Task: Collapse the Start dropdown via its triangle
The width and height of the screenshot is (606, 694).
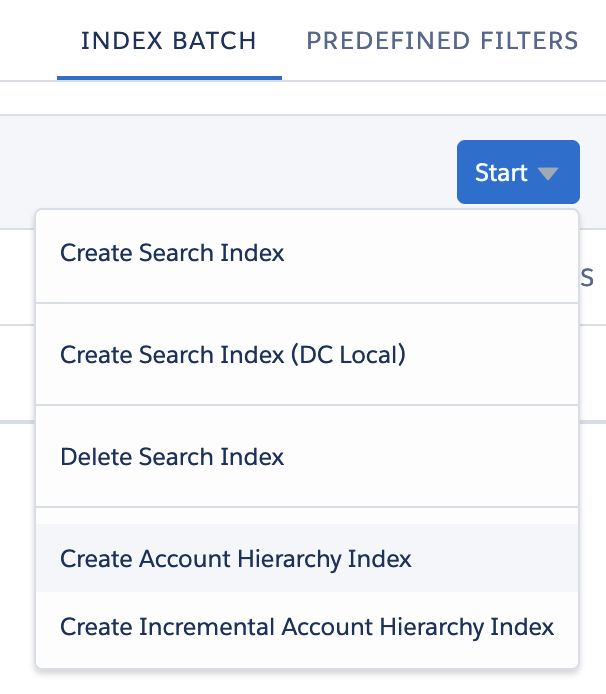Action: coord(548,173)
